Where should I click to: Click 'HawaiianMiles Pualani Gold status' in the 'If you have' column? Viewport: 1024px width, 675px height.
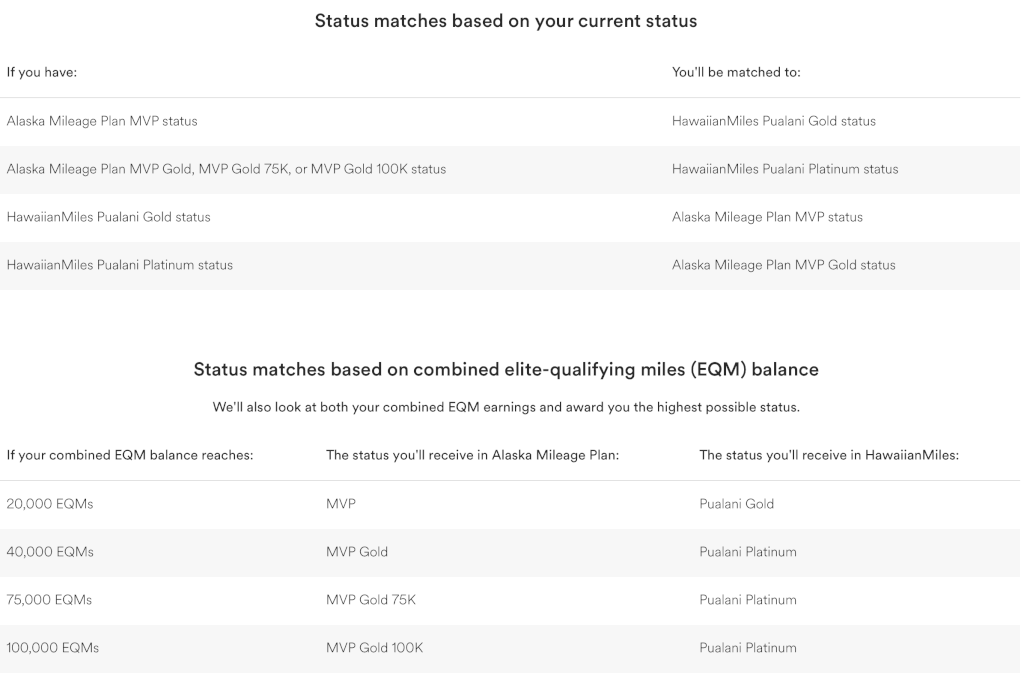pos(108,217)
